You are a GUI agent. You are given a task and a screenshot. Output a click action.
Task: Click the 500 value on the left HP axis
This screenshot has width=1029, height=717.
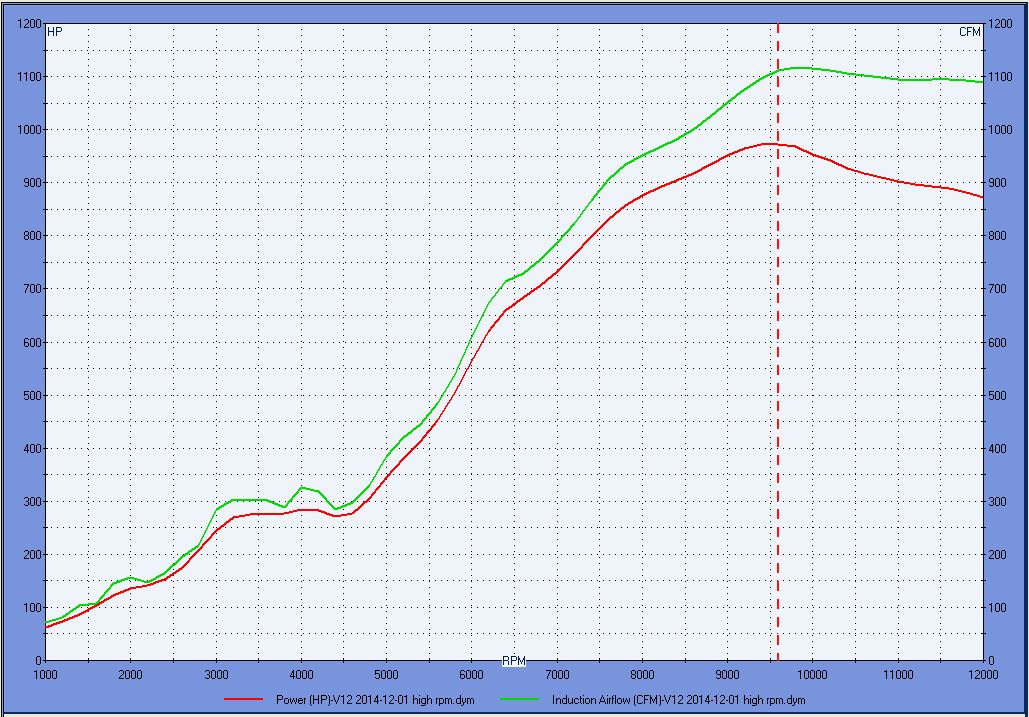[33, 395]
